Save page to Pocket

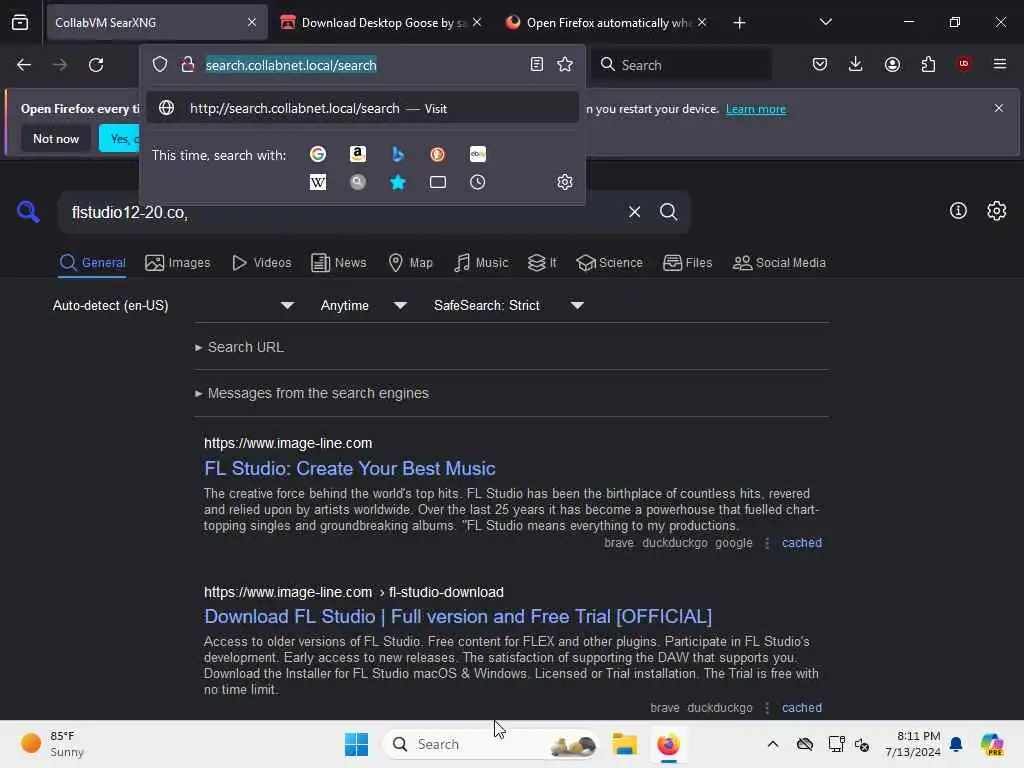coord(820,64)
